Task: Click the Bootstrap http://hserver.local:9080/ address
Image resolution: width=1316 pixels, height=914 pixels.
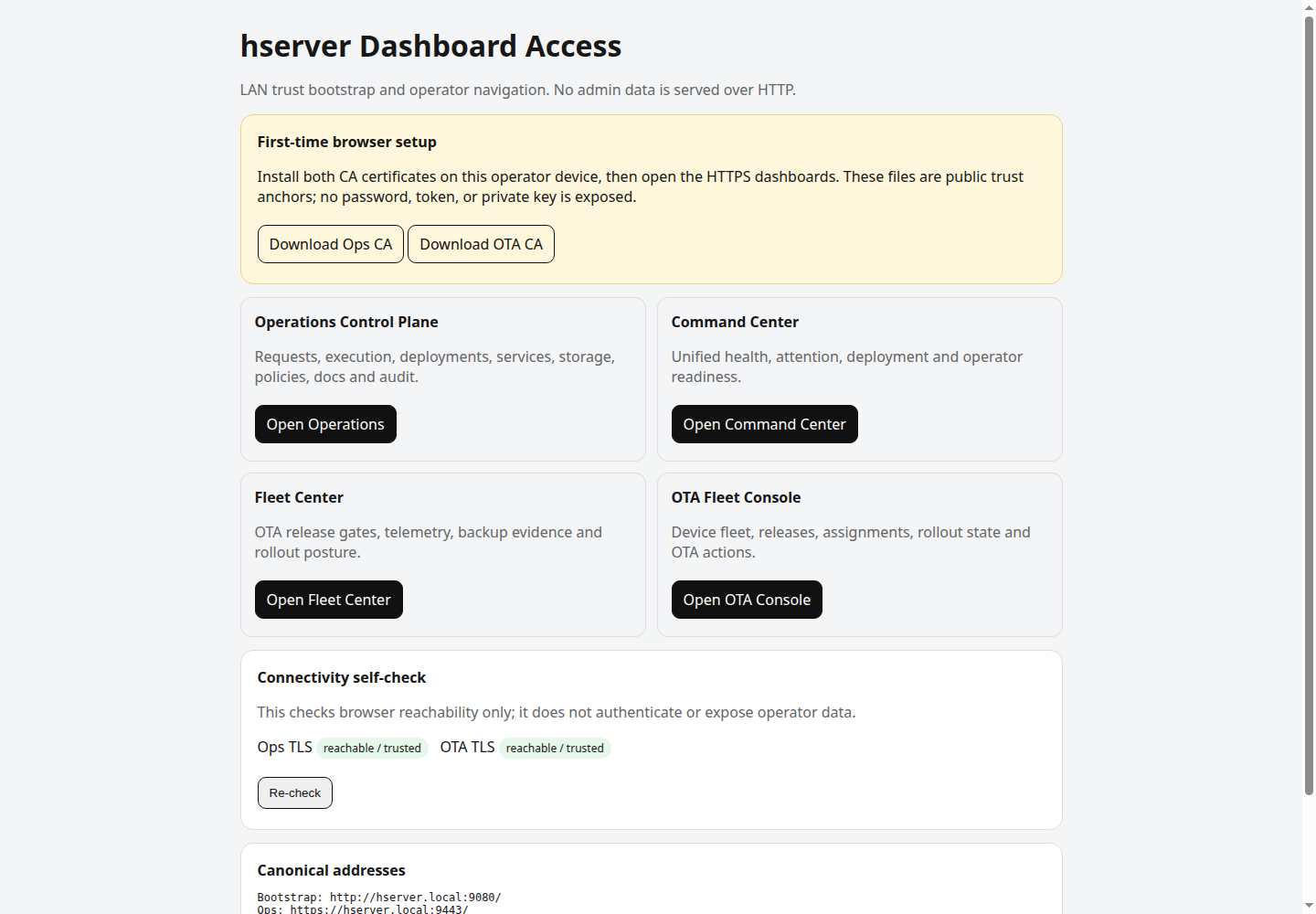Action: [379, 898]
